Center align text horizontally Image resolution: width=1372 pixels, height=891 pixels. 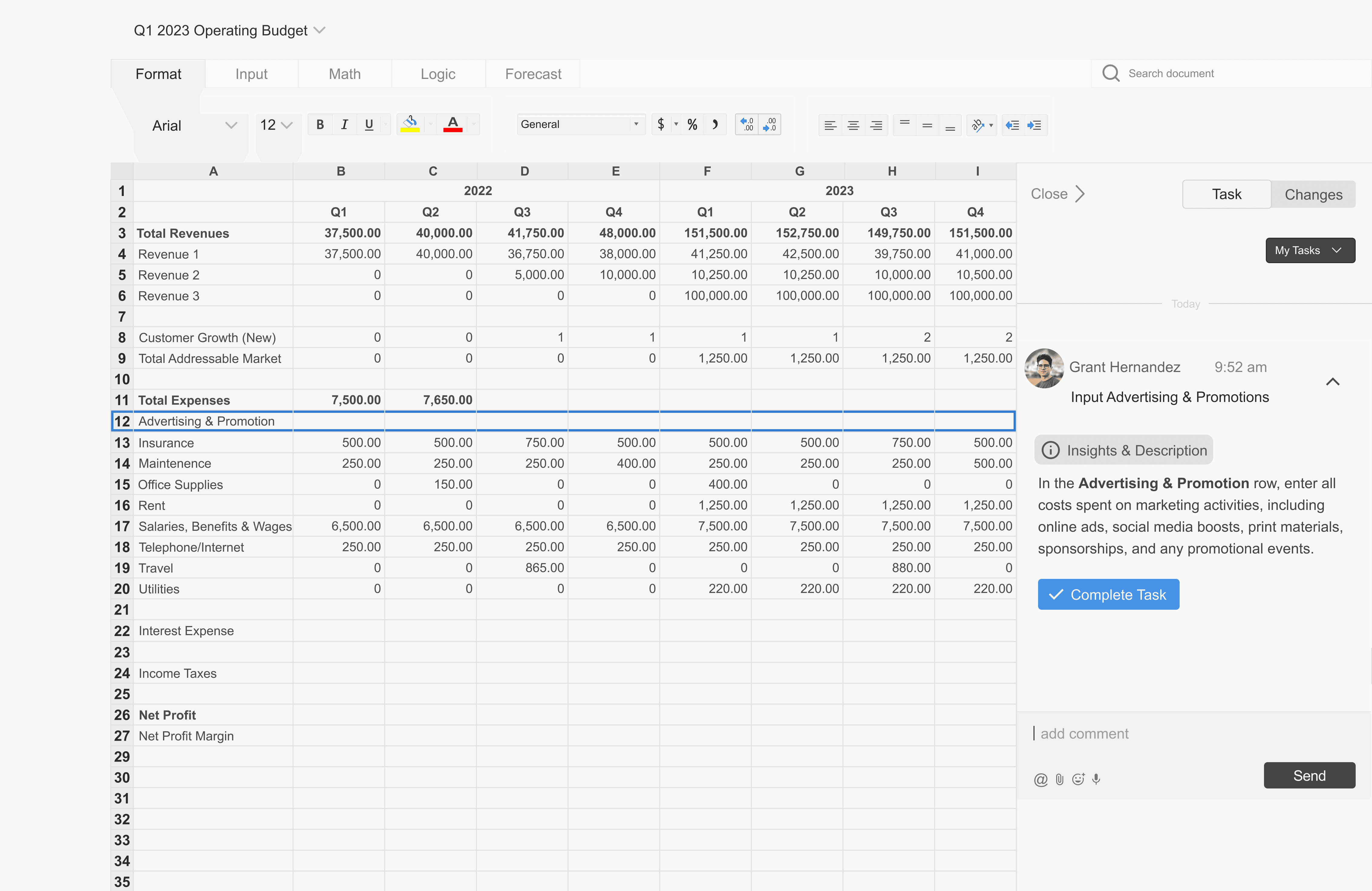[853, 125]
